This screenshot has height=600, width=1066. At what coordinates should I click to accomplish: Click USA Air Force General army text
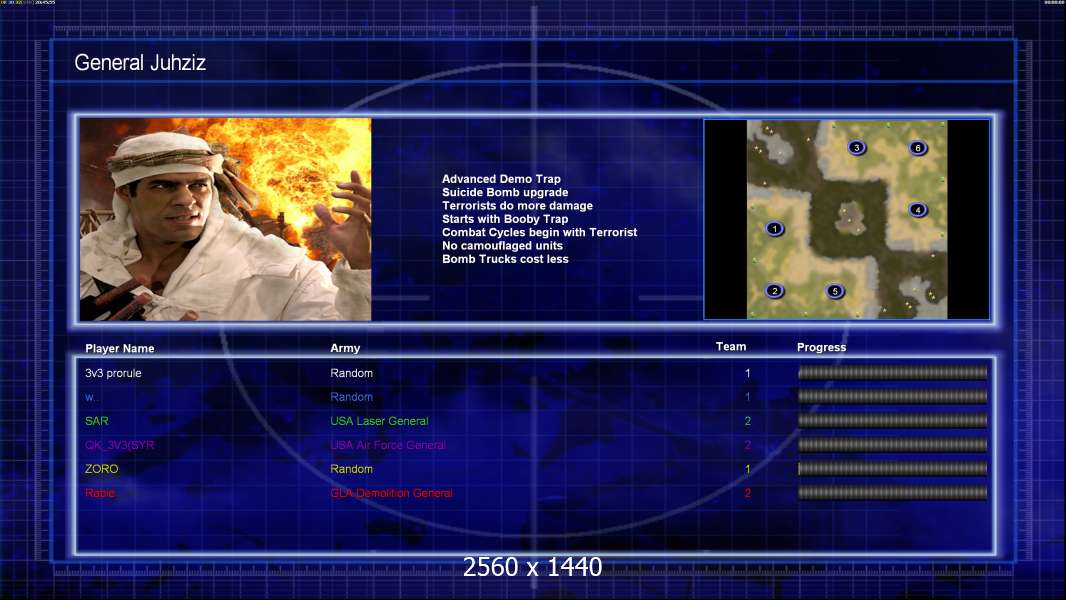tap(388, 445)
